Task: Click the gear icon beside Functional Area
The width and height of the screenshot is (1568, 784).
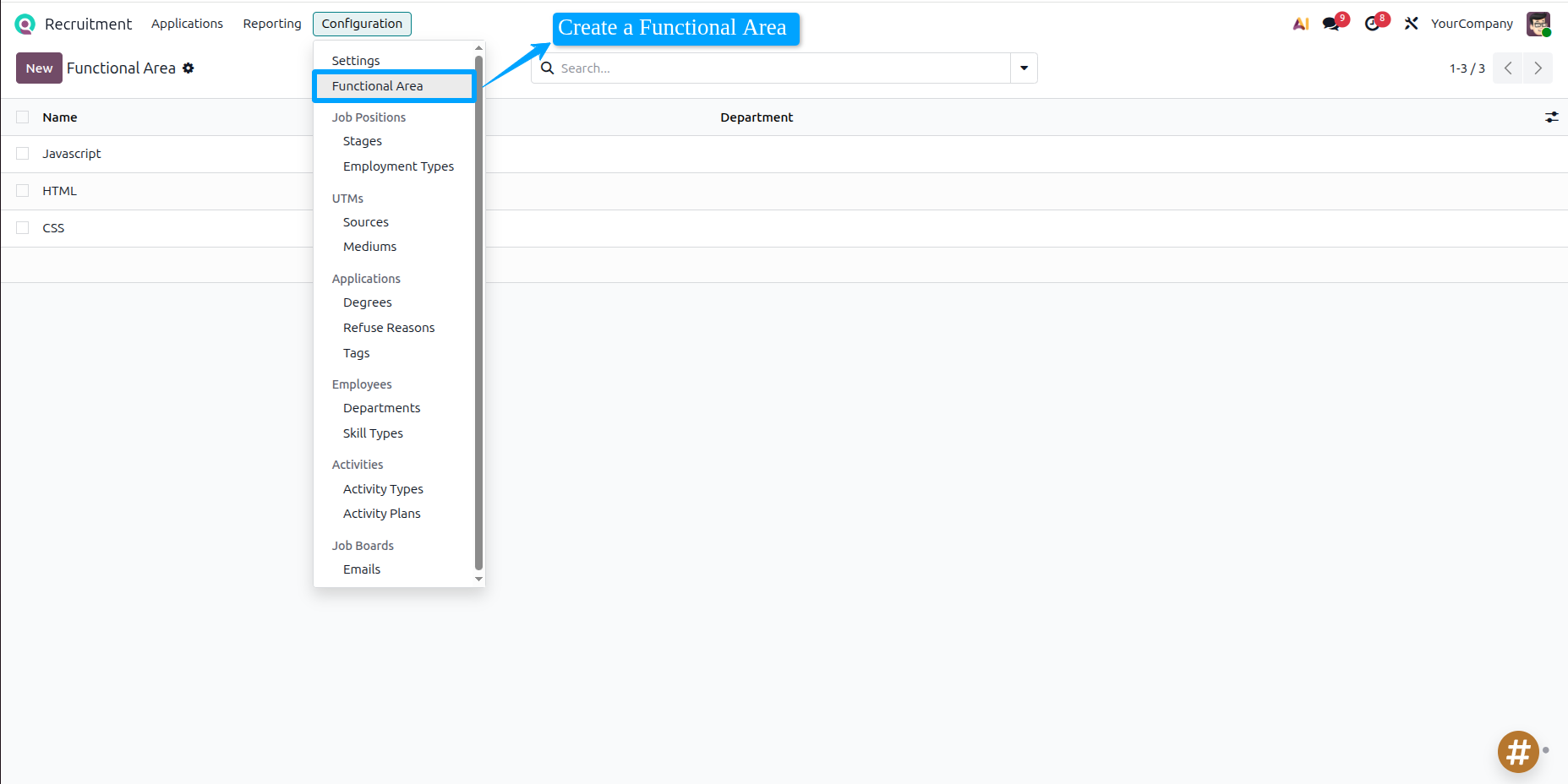Action: coord(188,68)
